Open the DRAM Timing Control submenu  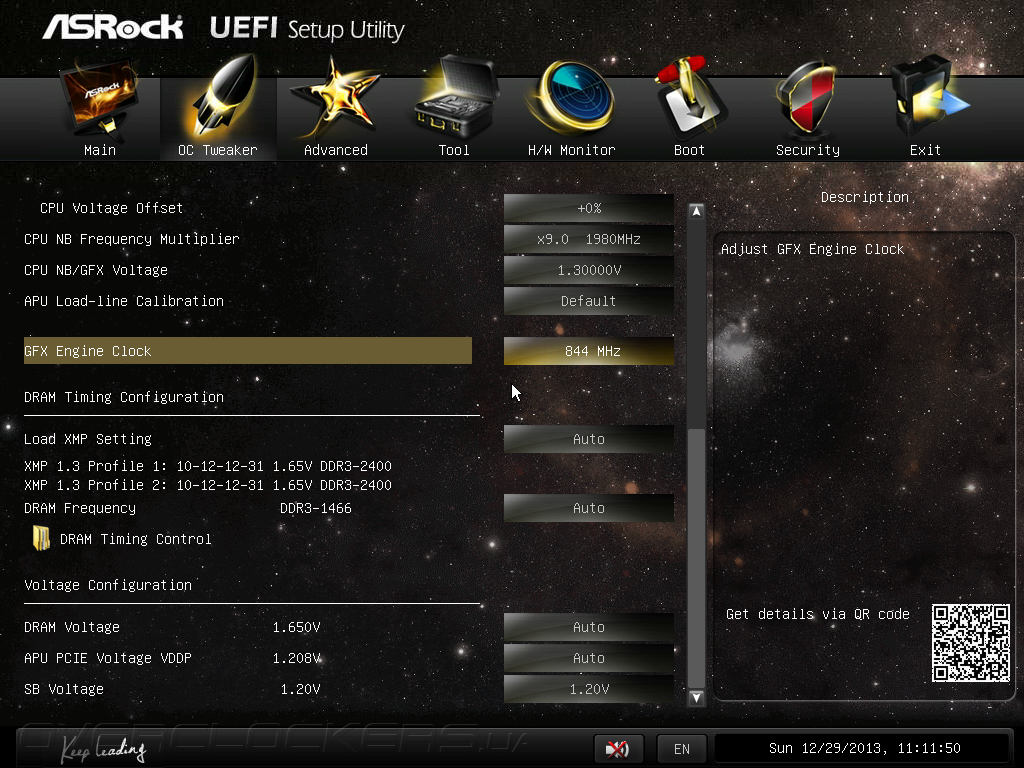point(135,539)
